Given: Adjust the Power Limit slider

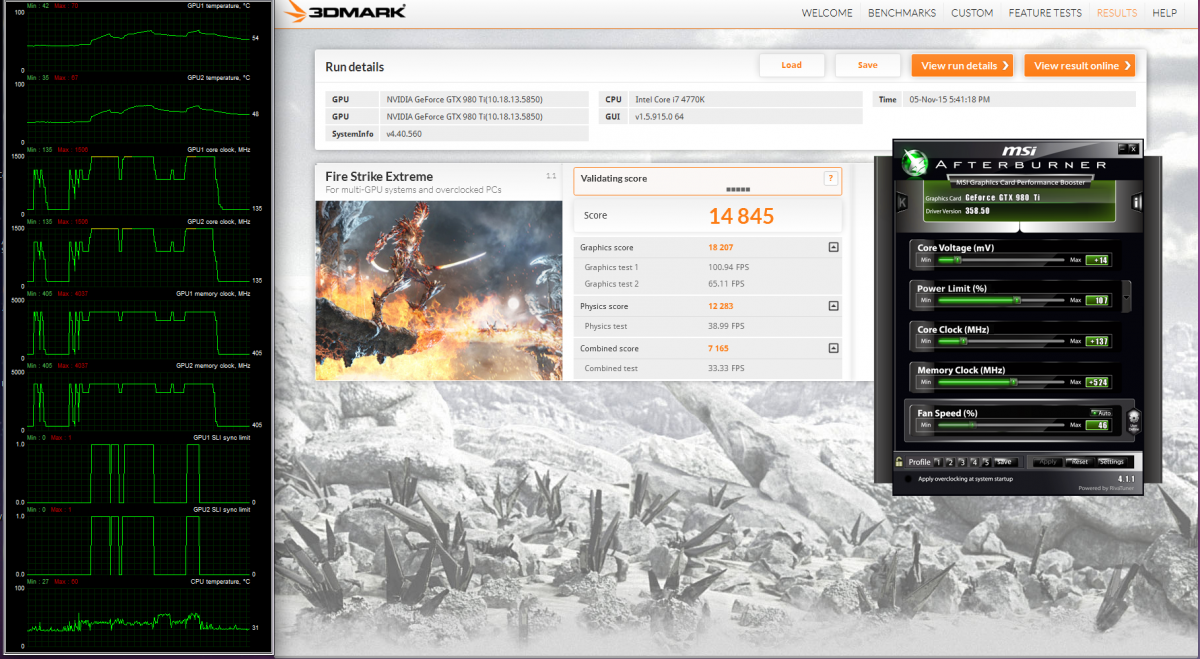Looking at the screenshot, I should coord(1001,300).
